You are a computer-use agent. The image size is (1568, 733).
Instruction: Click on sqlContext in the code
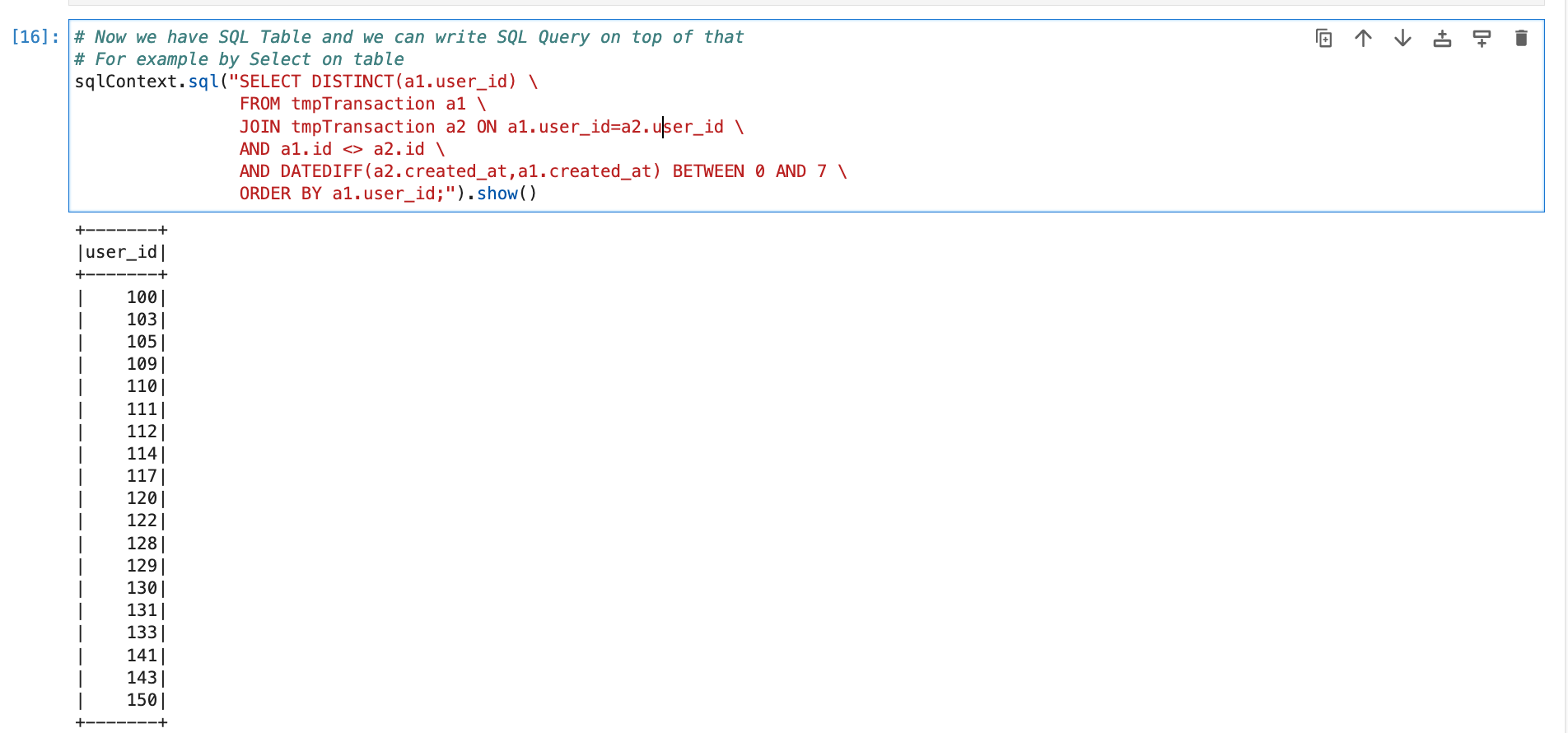[x=125, y=82]
